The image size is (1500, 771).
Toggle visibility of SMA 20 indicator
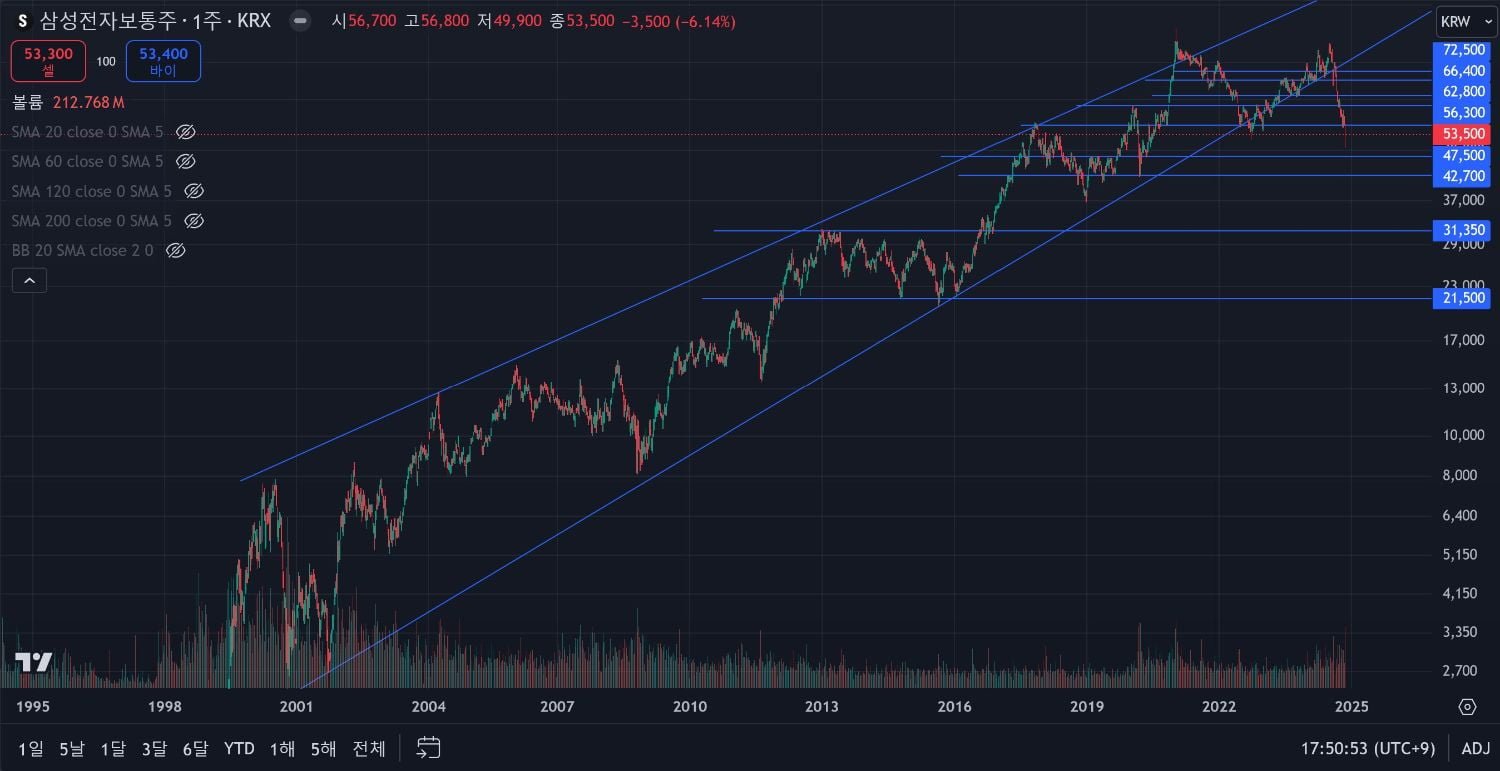[x=185, y=132]
